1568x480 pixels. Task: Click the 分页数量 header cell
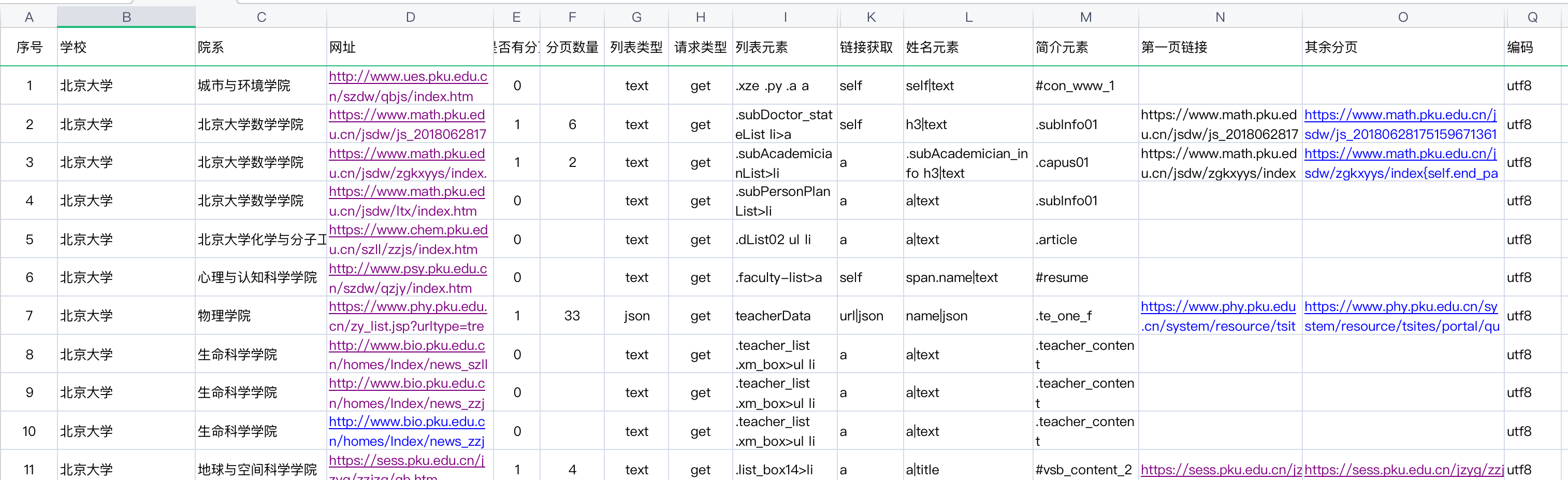572,47
